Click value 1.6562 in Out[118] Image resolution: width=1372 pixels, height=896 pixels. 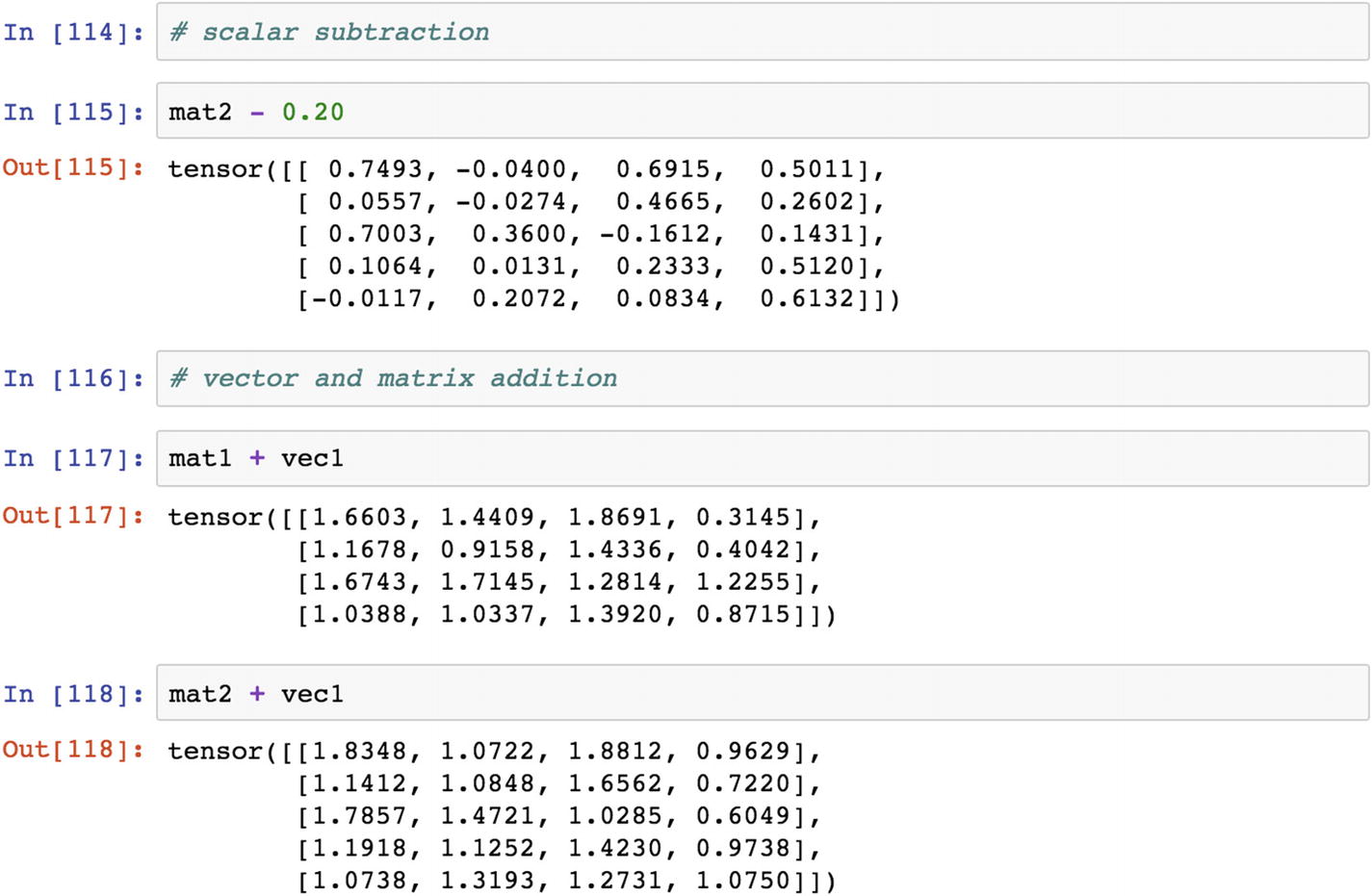(x=614, y=783)
